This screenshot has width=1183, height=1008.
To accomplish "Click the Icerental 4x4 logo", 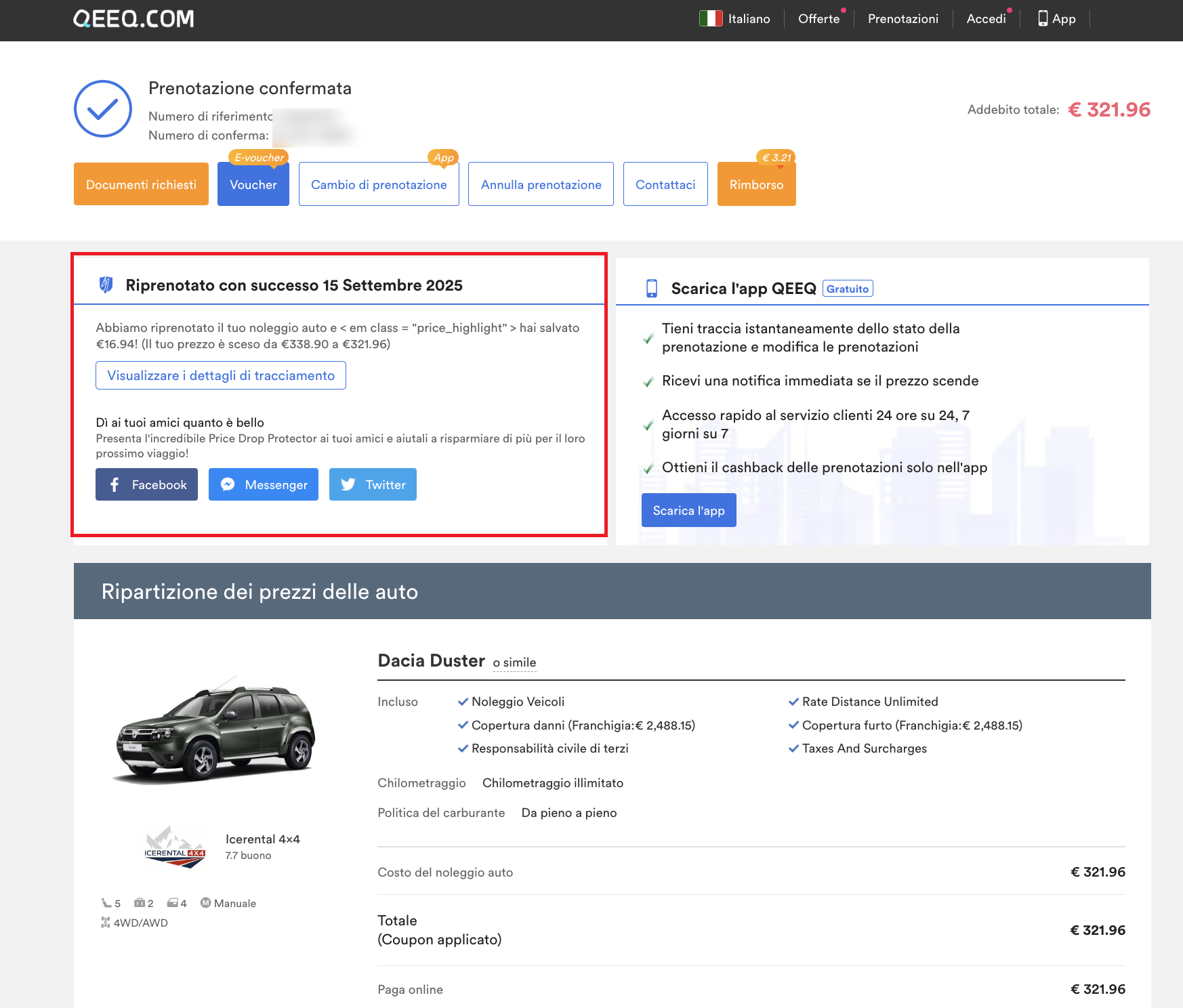I will click(x=175, y=847).
